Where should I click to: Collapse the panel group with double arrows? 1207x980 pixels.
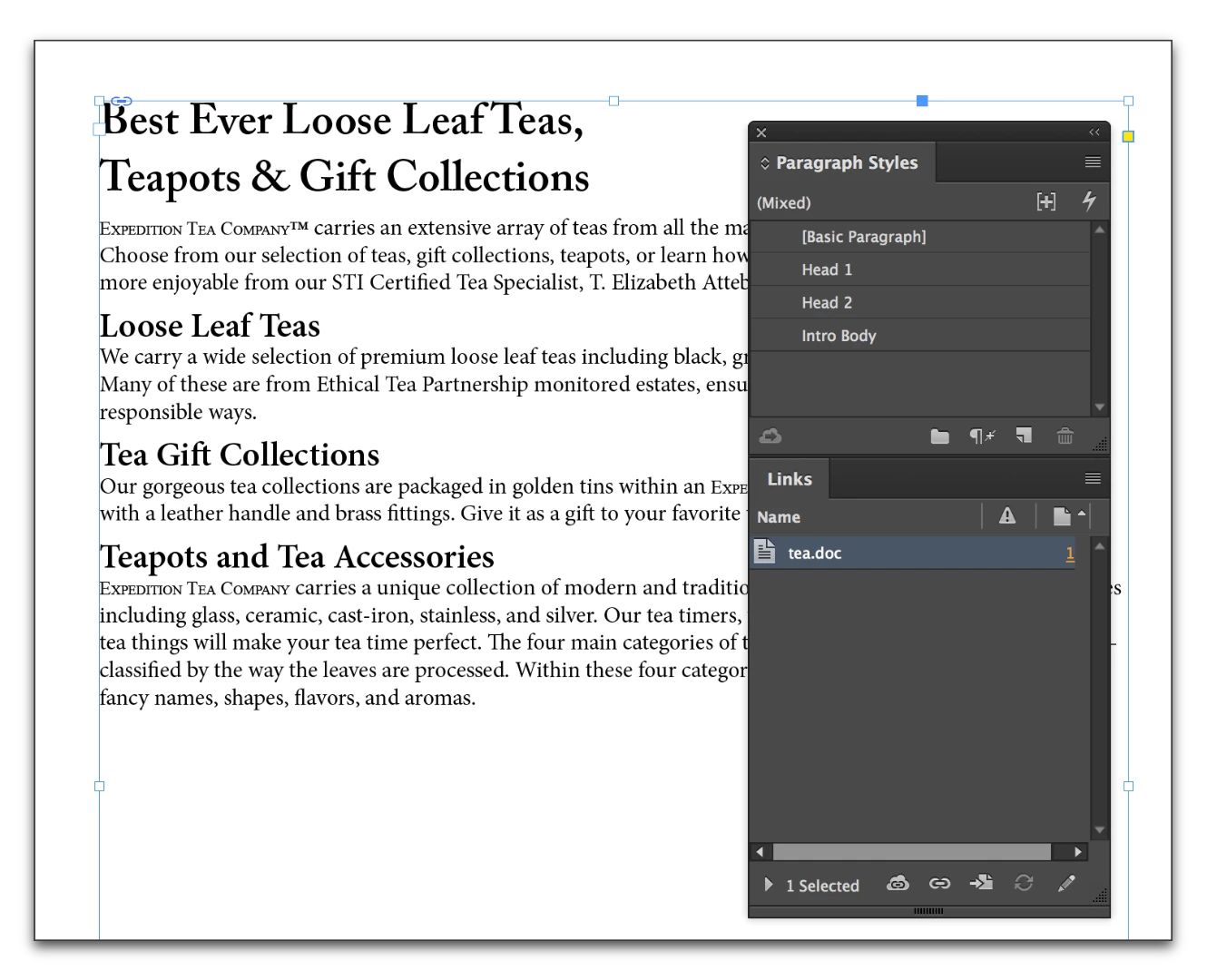tap(1094, 132)
